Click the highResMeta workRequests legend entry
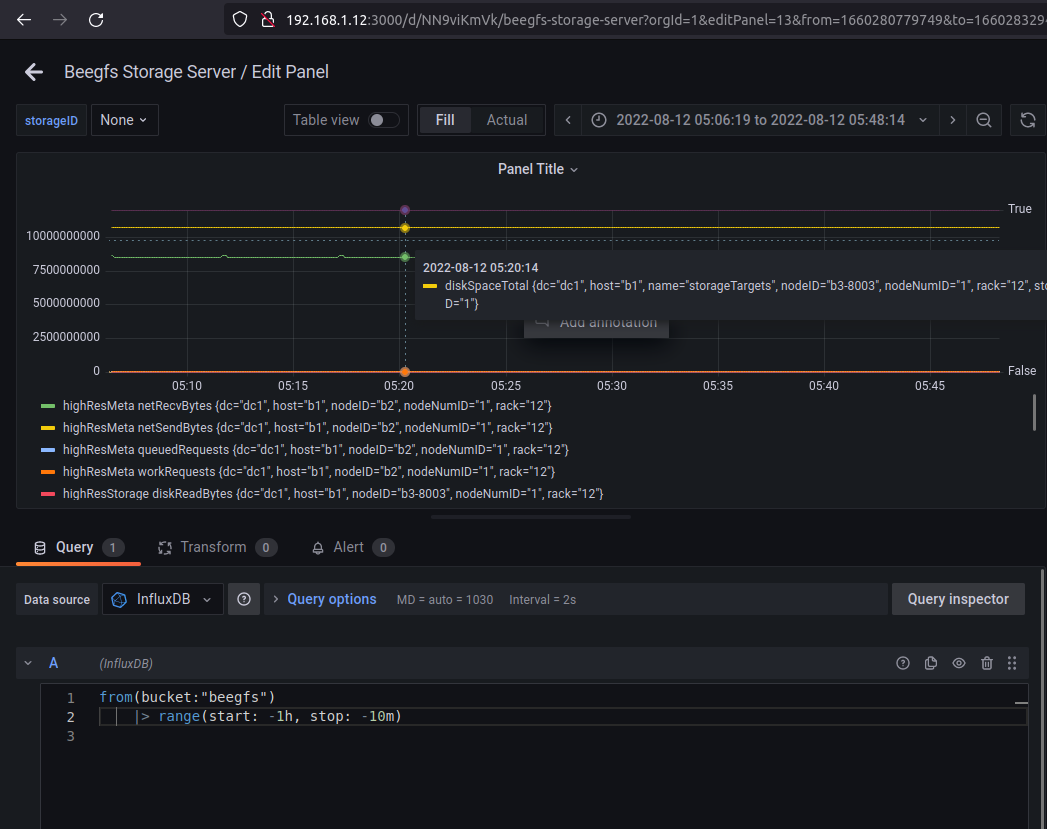Viewport: 1047px width, 829px height. [308, 472]
